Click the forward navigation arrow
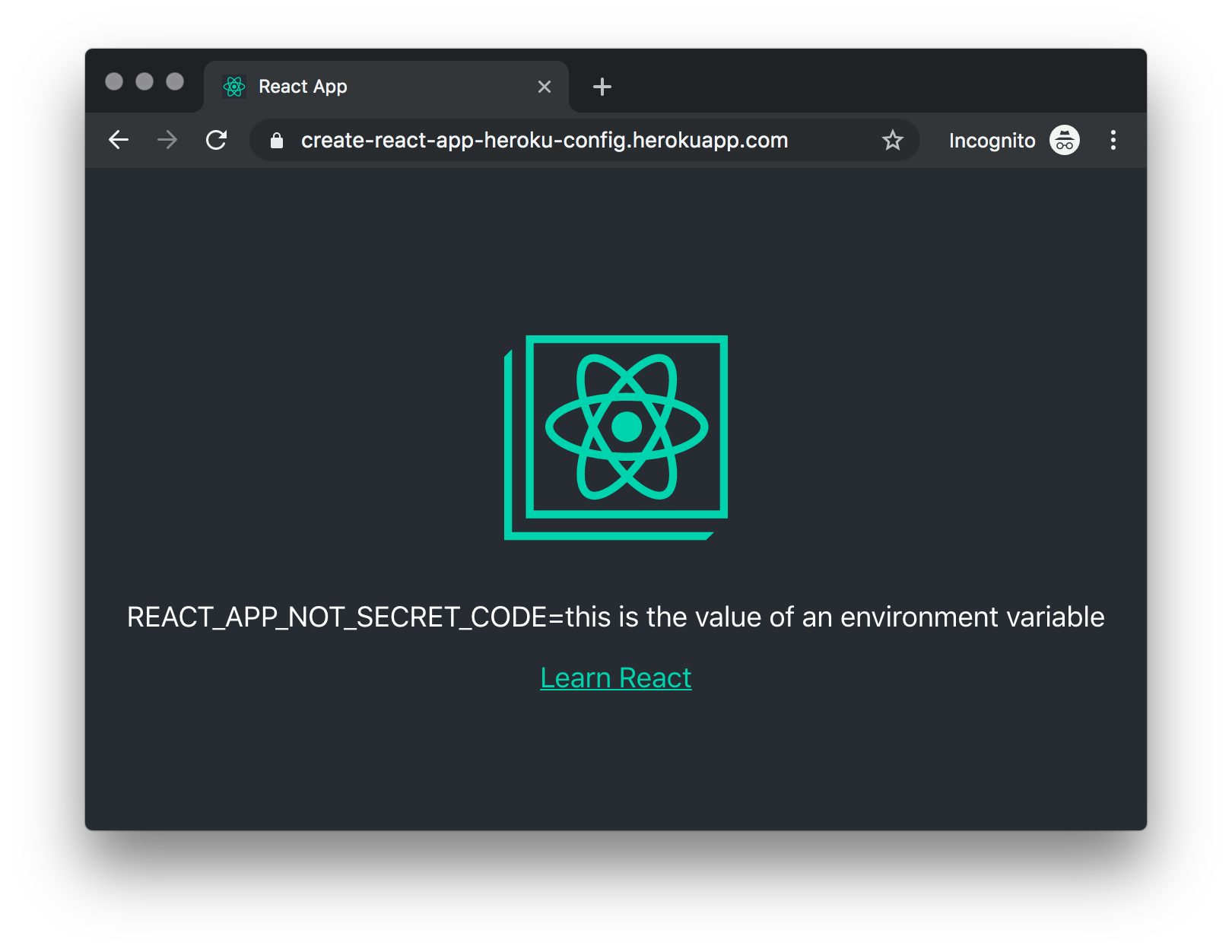The height and width of the screenshot is (952, 1232). tap(167, 140)
